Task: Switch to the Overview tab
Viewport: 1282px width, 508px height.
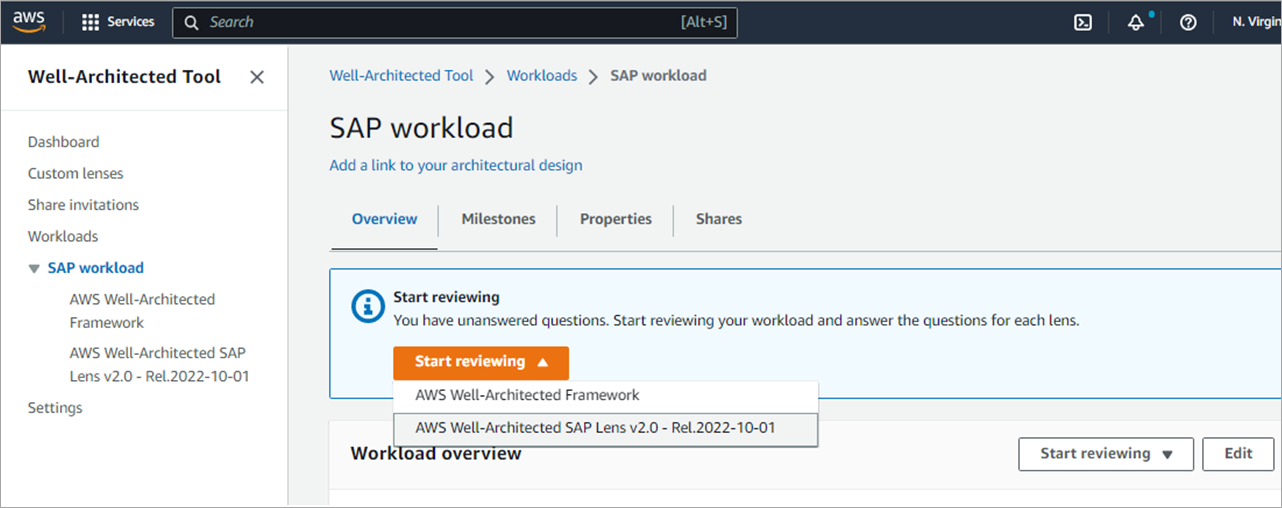Action: tap(384, 219)
